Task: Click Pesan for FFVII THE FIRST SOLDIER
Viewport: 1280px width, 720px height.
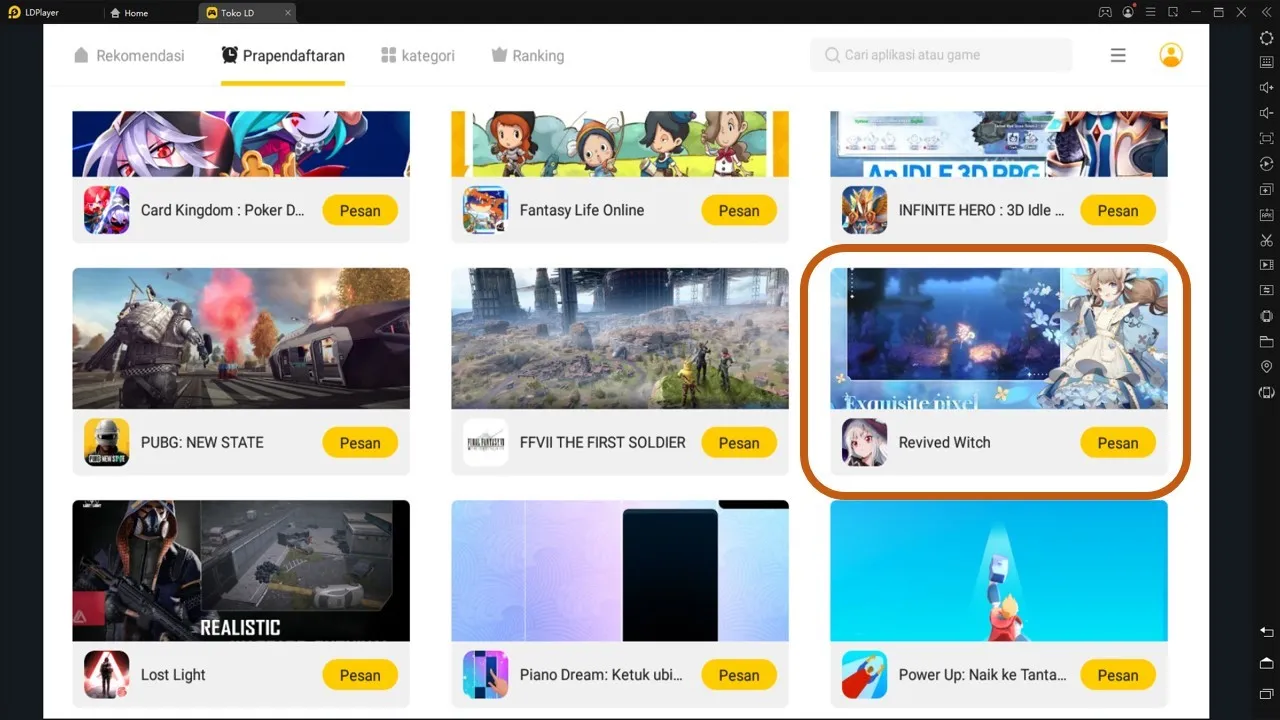Action: 739,442
